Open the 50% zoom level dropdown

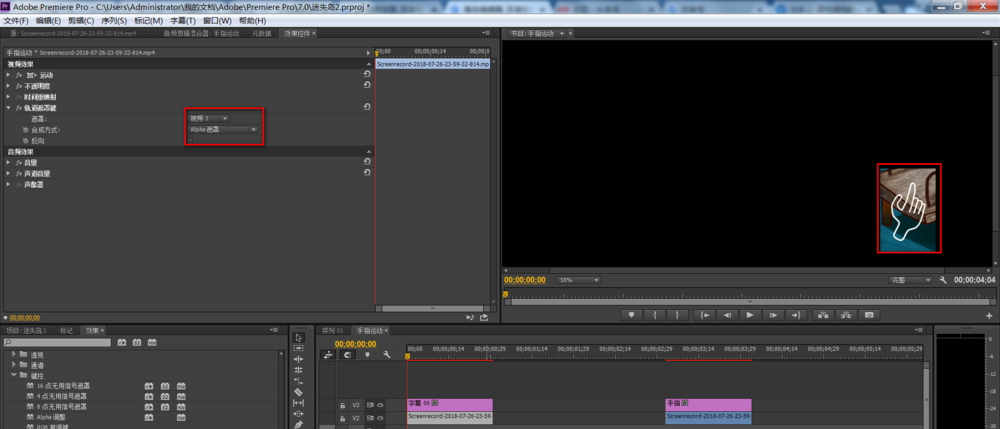(578, 280)
